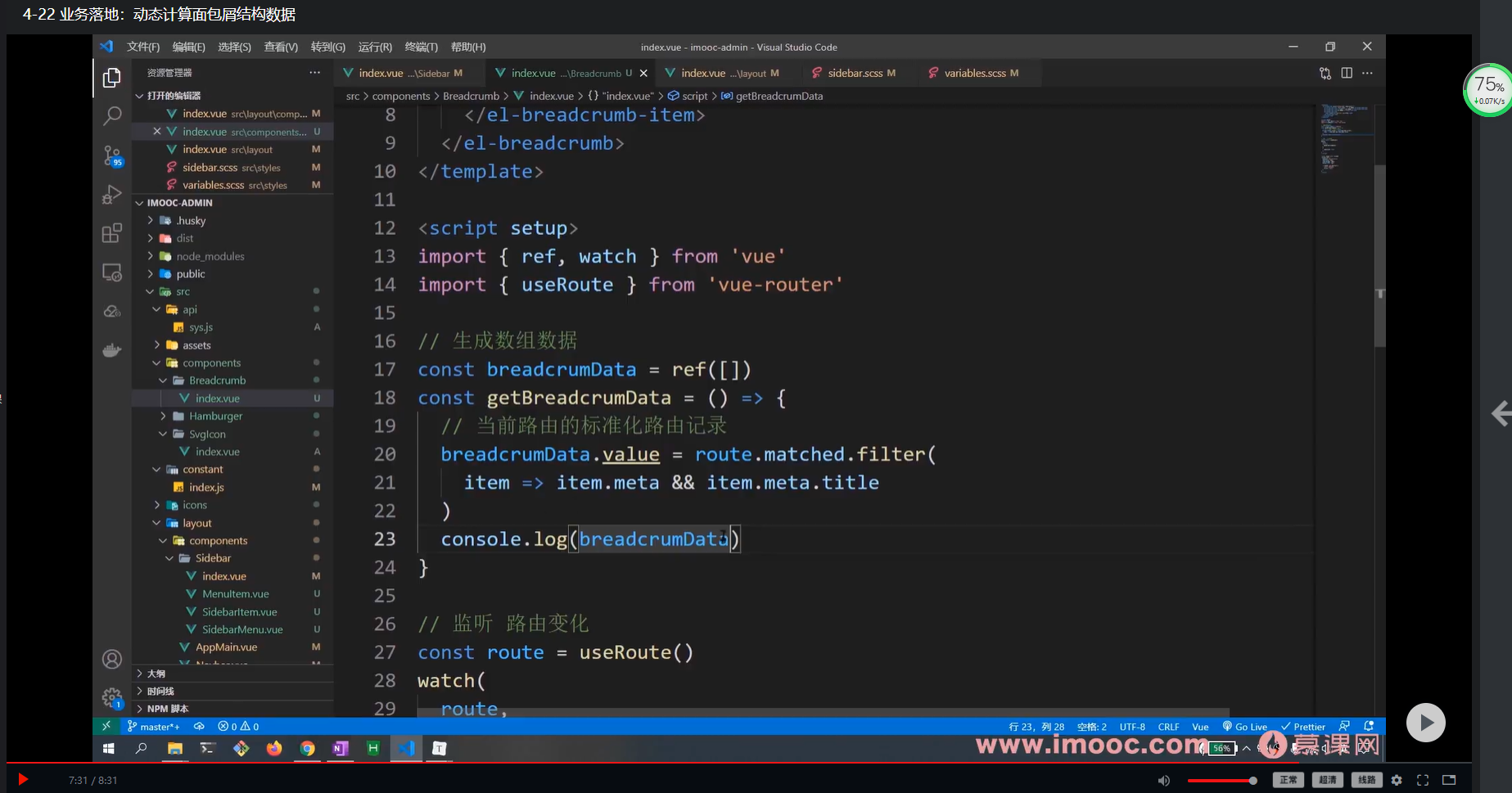Expand the node_modules folder

click(x=151, y=256)
